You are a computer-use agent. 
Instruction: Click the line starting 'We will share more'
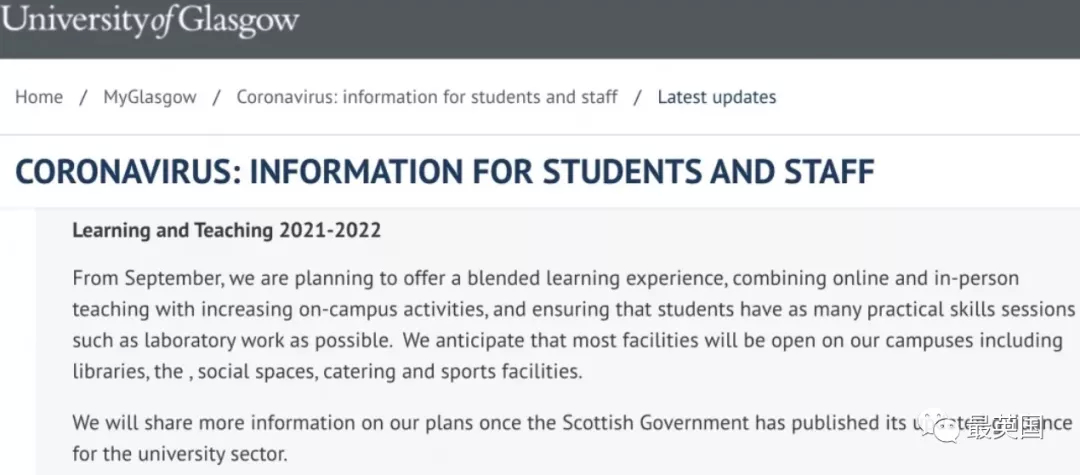point(572,422)
